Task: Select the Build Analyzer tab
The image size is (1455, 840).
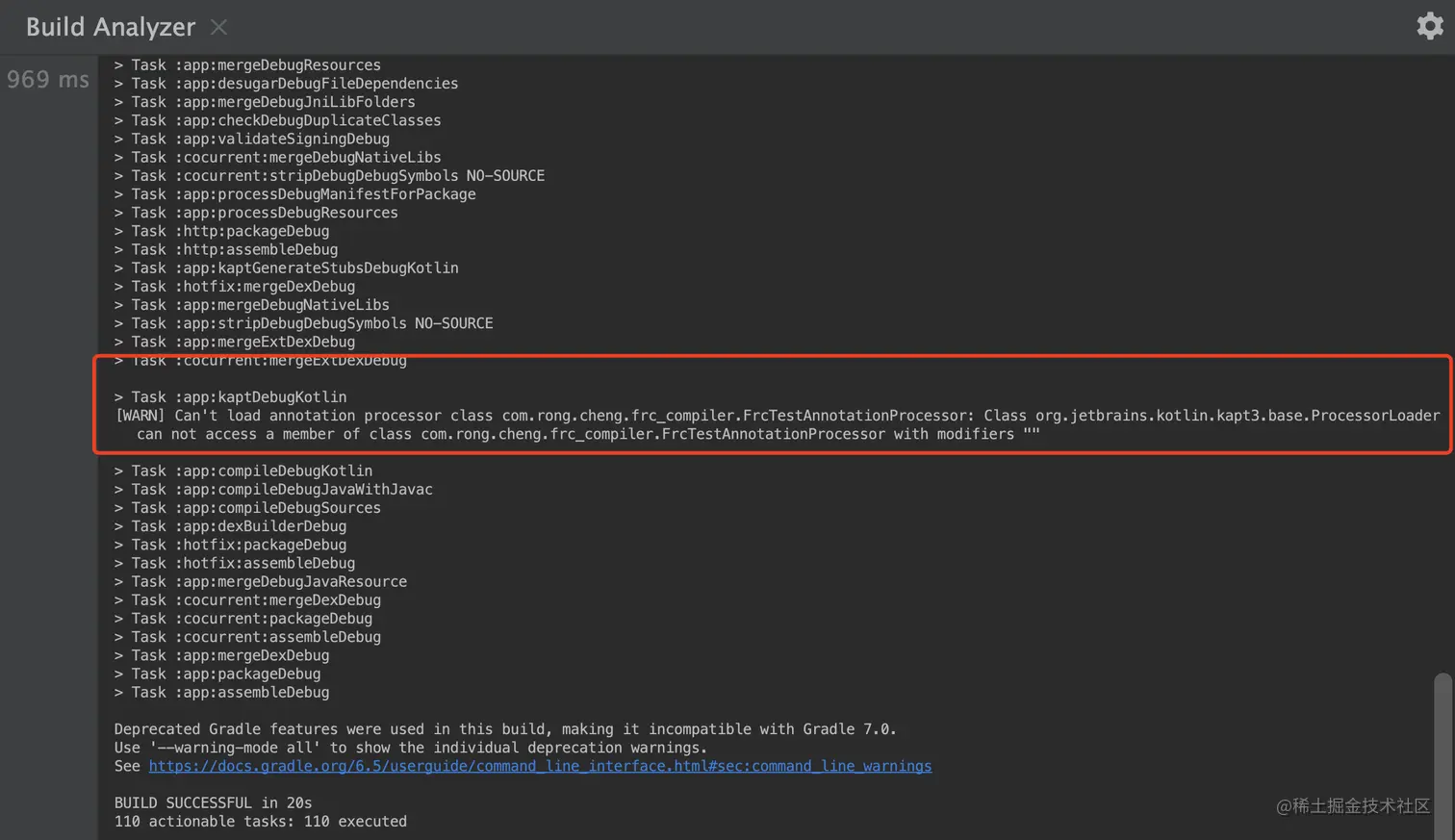Action: click(x=111, y=27)
